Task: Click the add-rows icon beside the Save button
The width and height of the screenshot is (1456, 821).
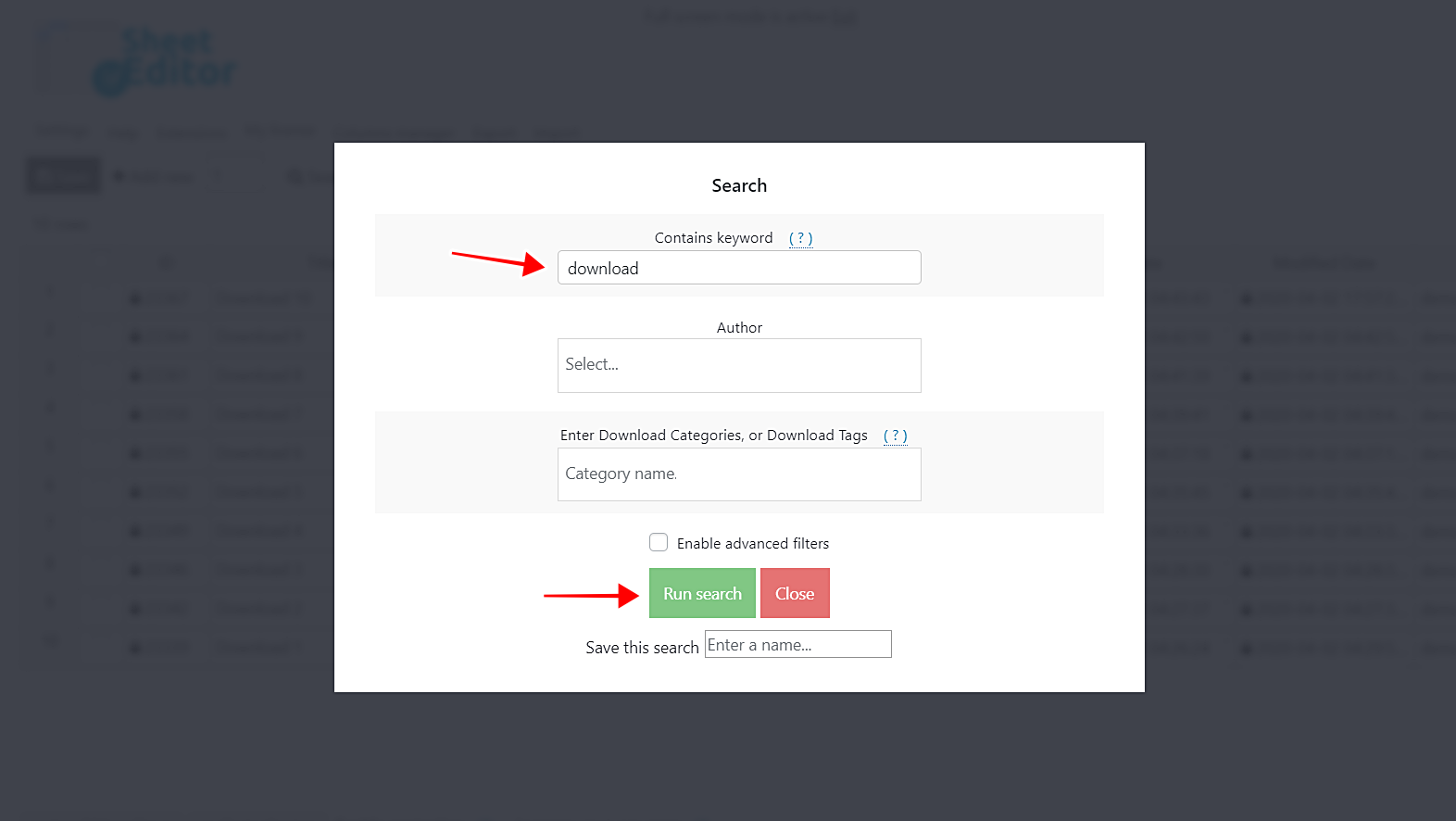Action: (x=119, y=176)
